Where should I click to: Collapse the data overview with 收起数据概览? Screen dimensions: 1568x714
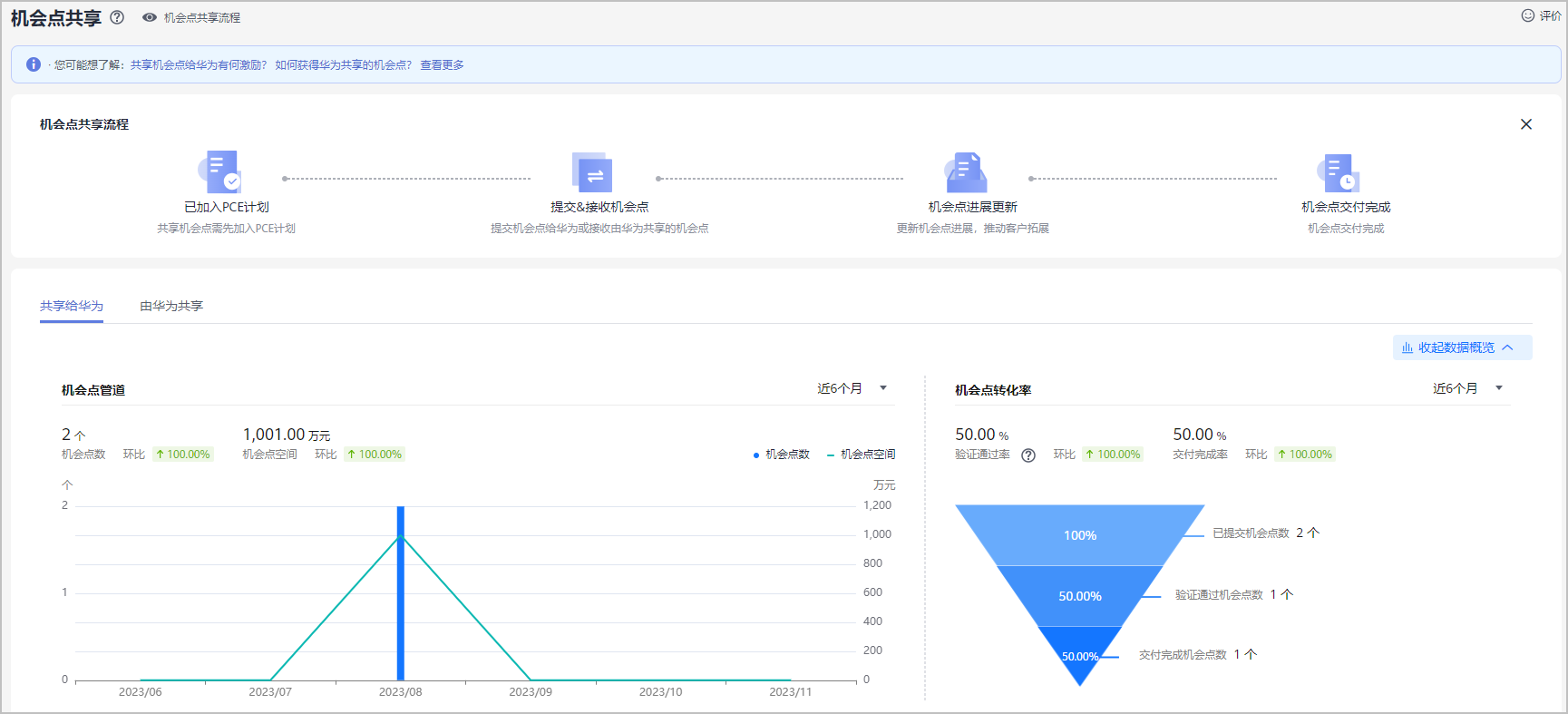tap(1461, 347)
